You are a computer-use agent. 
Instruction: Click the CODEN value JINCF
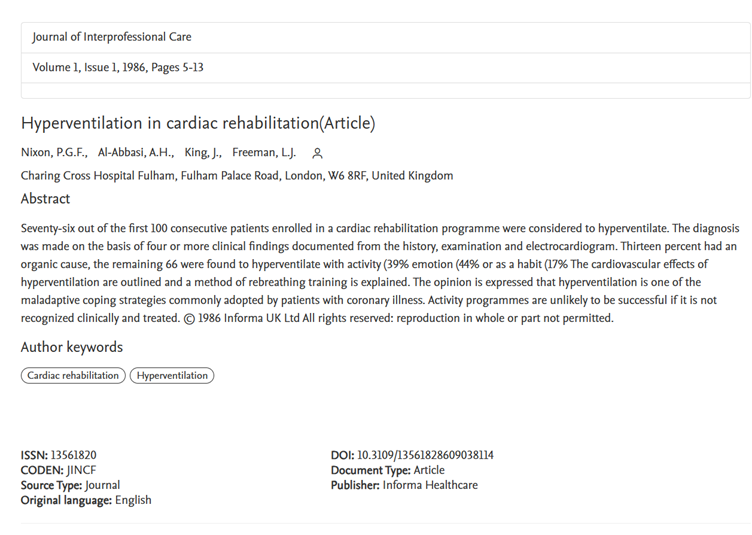[81, 470]
